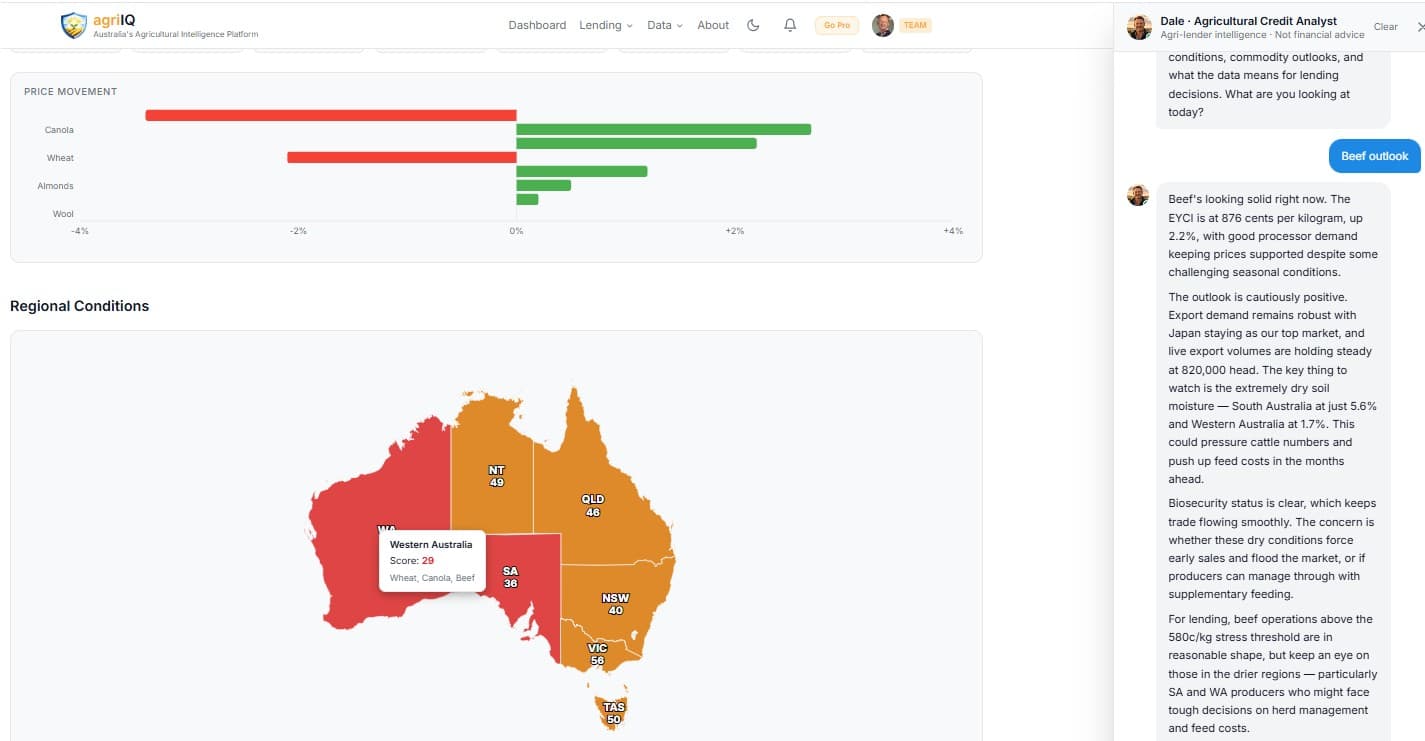Open the About page
Viewport: 1425px width, 741px height.
(712, 24)
